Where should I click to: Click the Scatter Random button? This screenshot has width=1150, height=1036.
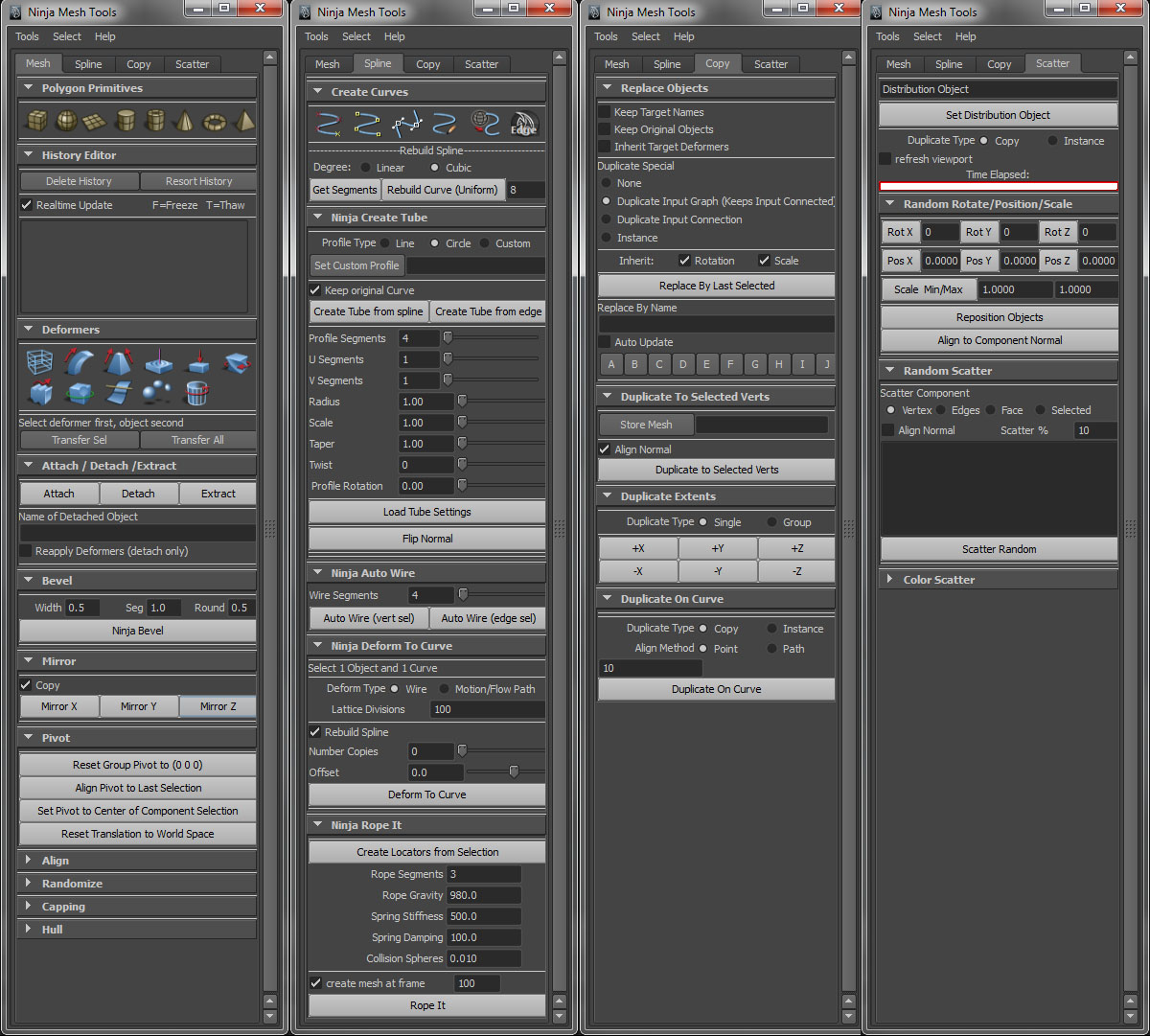1000,549
